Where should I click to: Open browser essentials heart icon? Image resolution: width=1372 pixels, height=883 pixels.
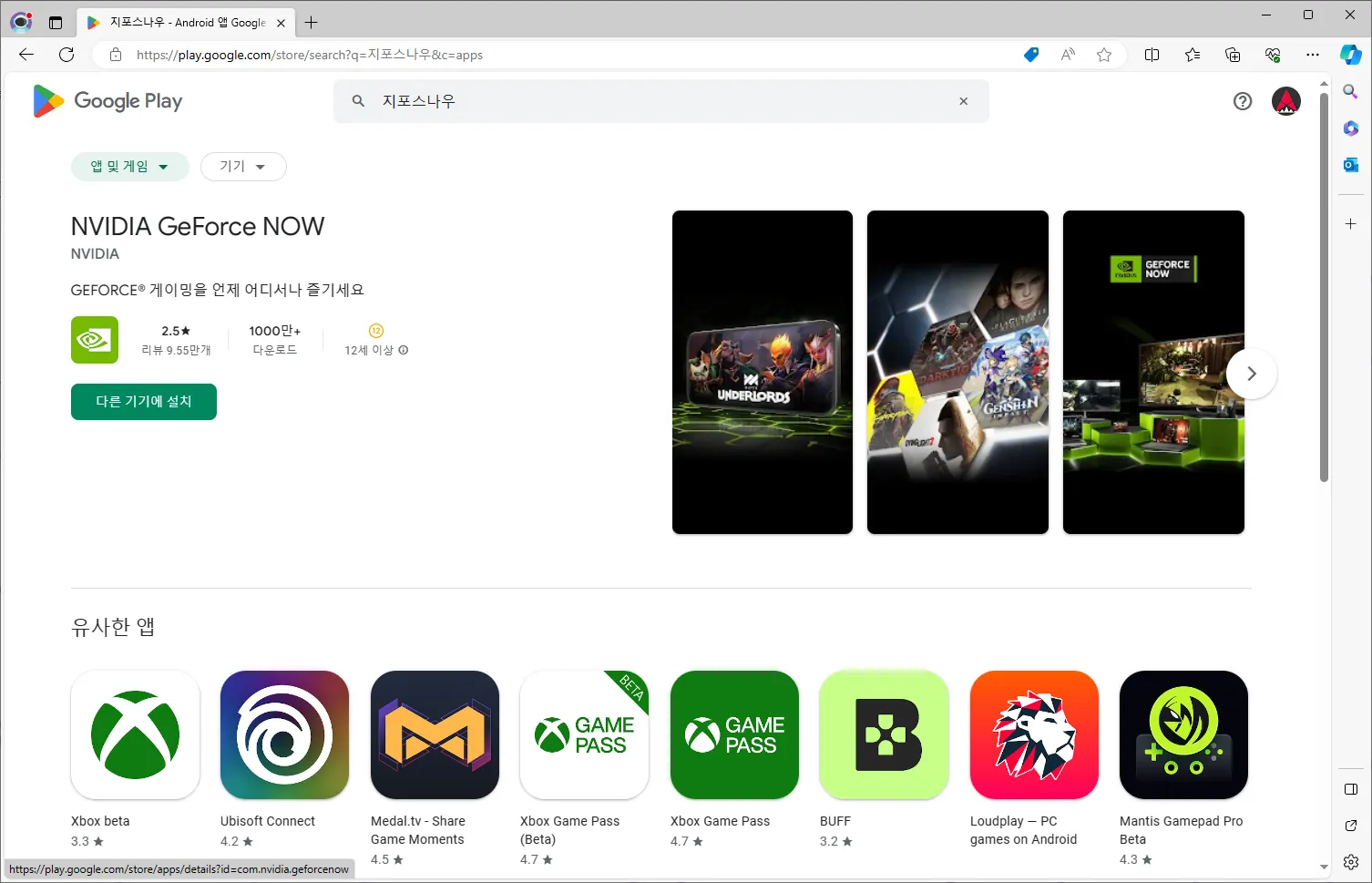(1273, 55)
